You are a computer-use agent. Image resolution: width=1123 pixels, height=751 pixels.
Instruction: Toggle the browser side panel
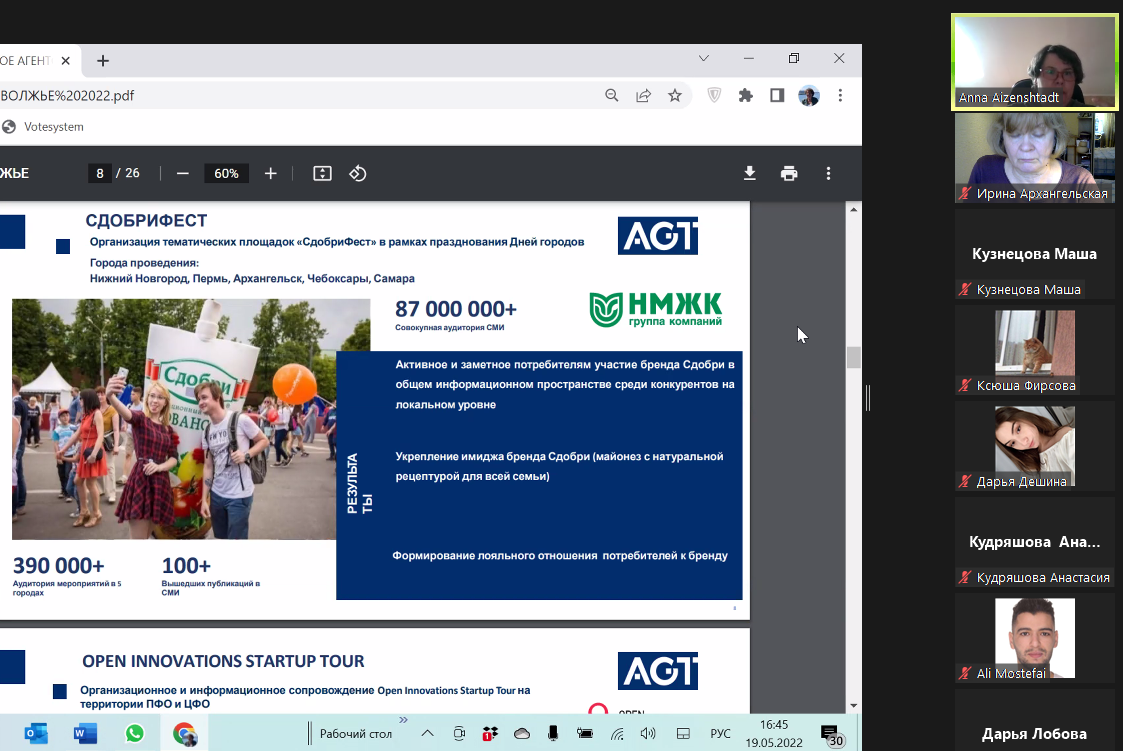(x=777, y=95)
